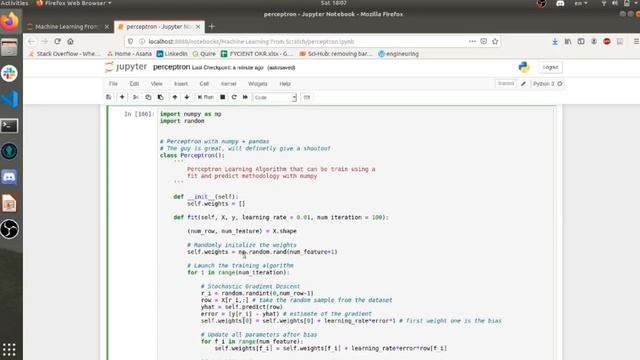Open Visual Studio Code from the dock

coord(9,99)
